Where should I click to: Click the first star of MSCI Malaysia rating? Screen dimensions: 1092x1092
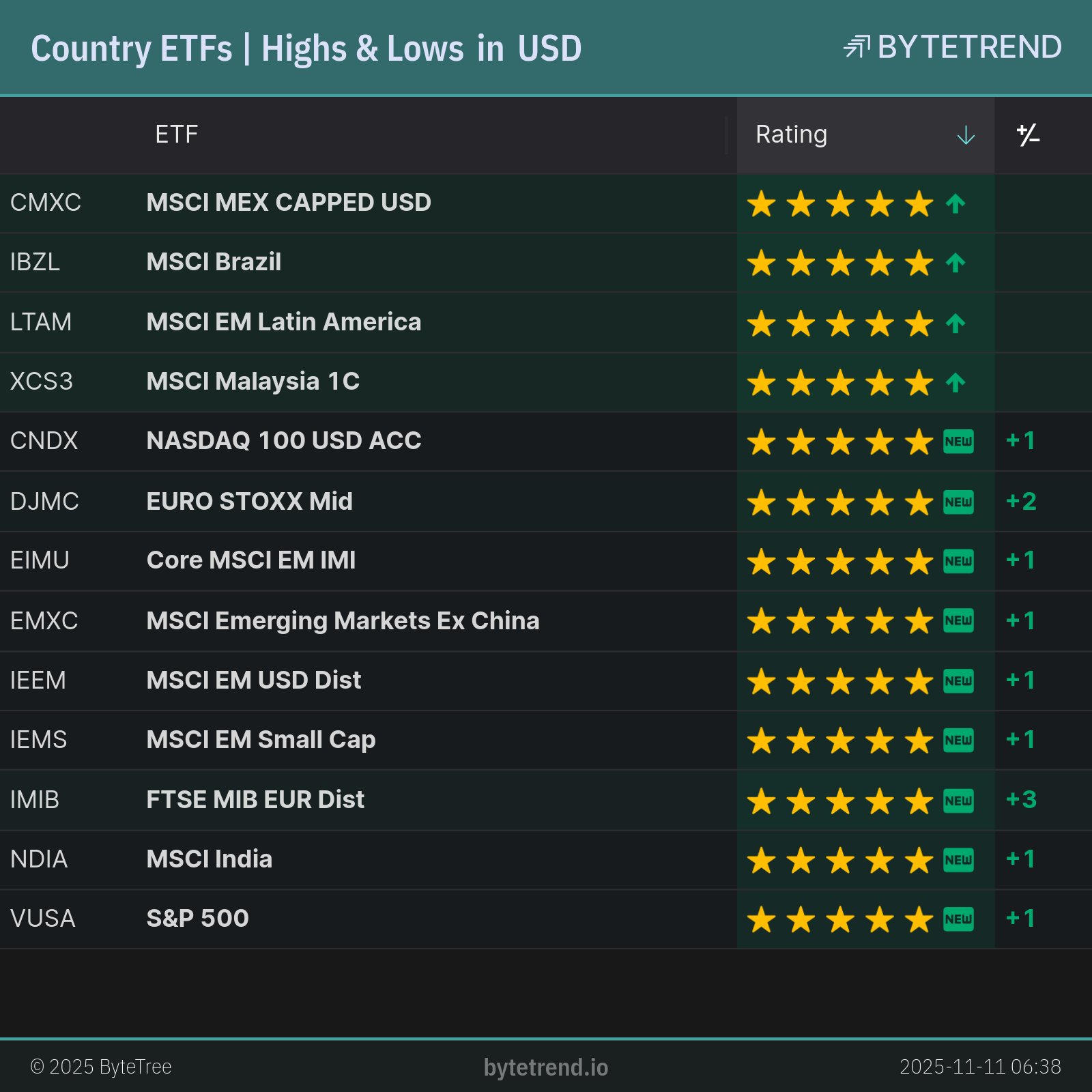click(x=761, y=383)
